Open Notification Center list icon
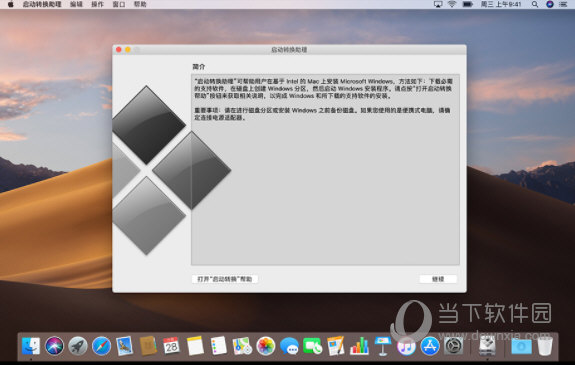The width and height of the screenshot is (575, 365). [x=564, y=4]
